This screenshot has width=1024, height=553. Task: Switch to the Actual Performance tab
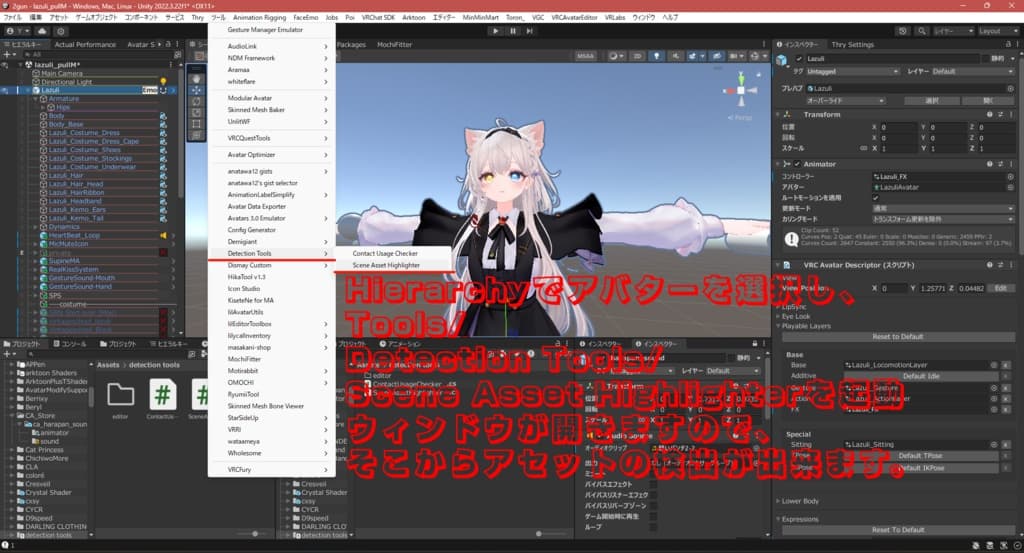tap(85, 44)
